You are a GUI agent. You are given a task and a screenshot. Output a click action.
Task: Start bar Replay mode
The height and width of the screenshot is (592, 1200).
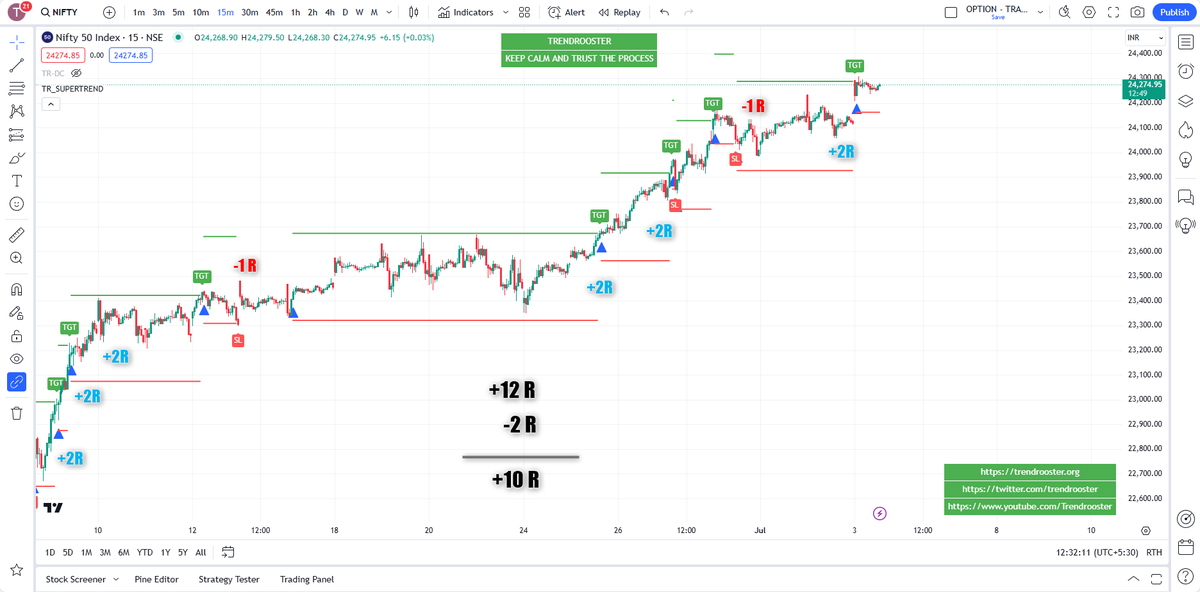[619, 12]
